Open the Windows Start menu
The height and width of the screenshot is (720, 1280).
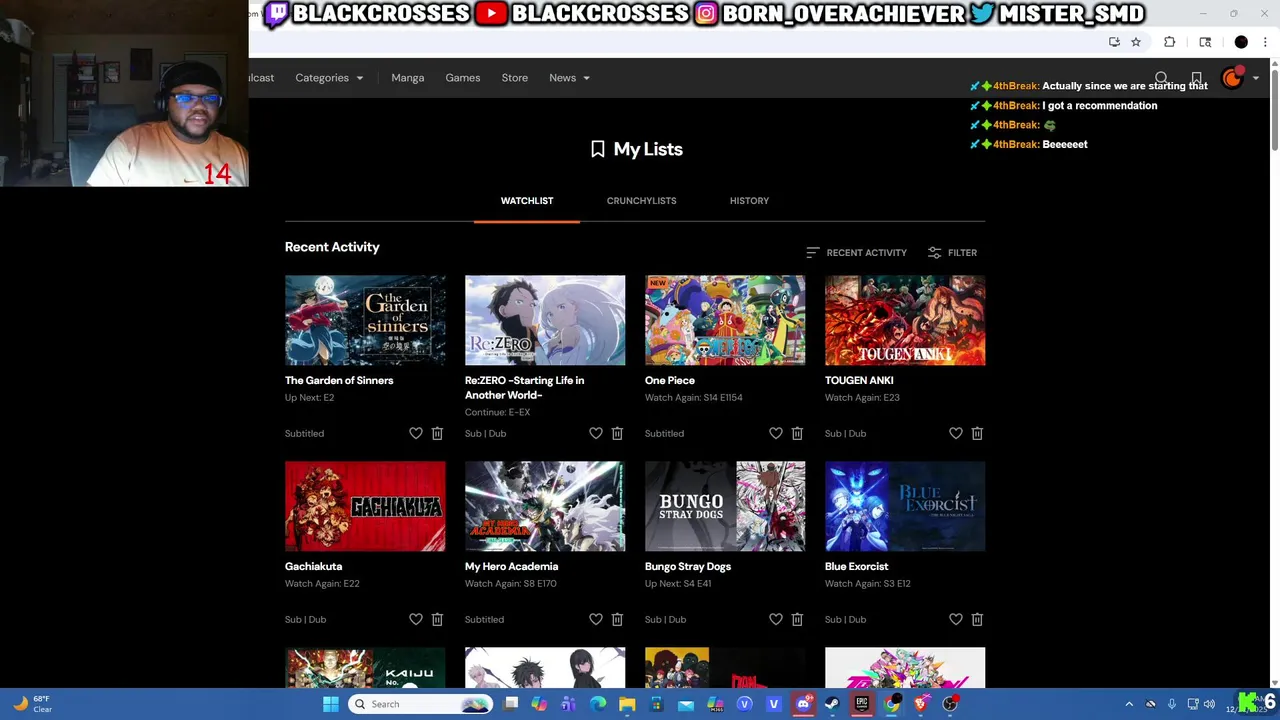coord(331,704)
